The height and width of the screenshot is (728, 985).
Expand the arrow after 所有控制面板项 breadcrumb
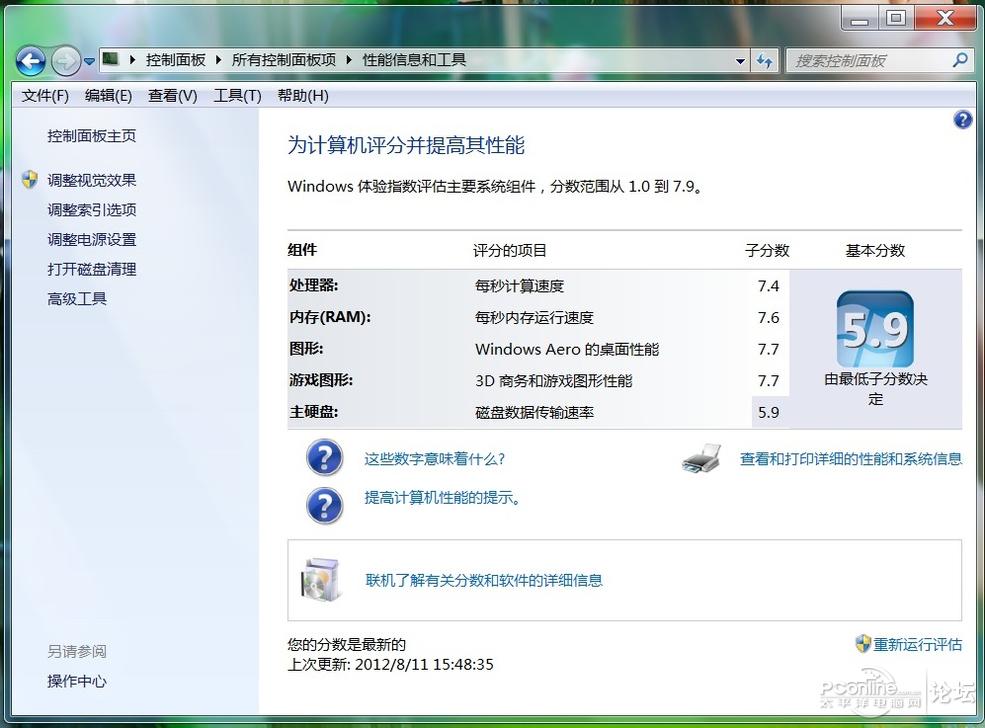(x=349, y=60)
